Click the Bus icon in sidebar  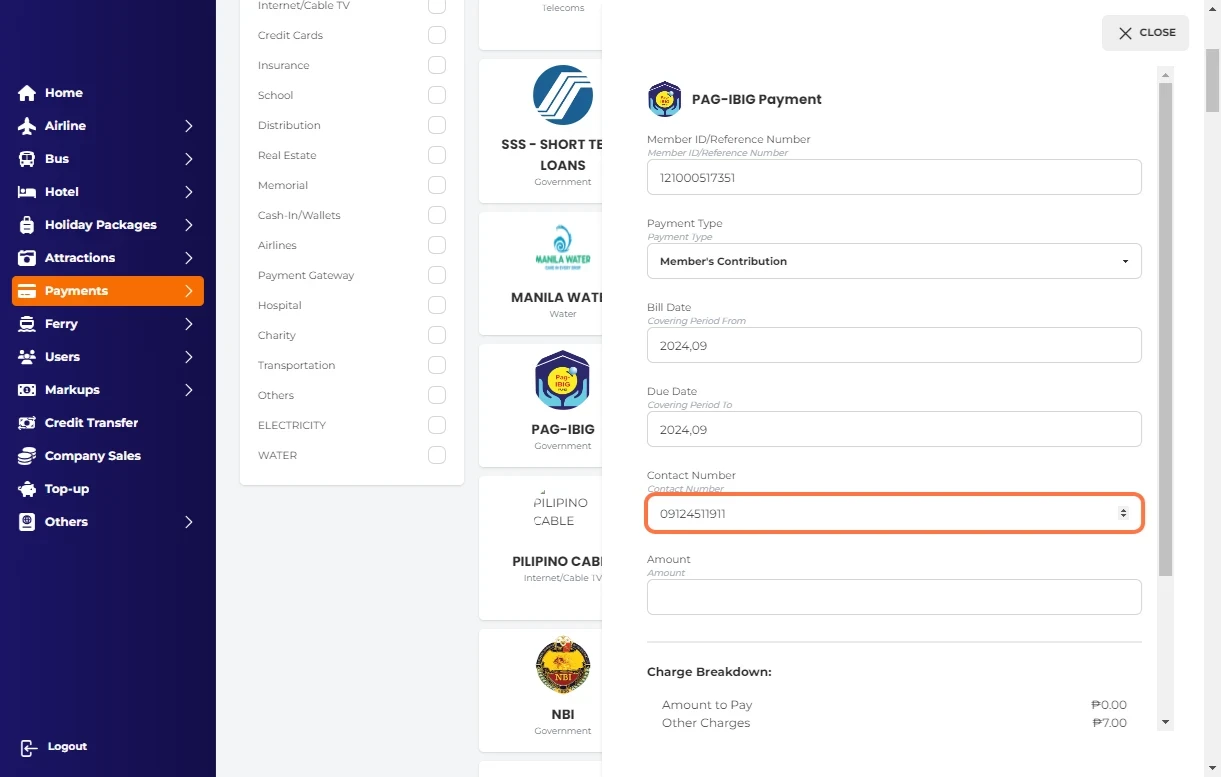click(27, 159)
